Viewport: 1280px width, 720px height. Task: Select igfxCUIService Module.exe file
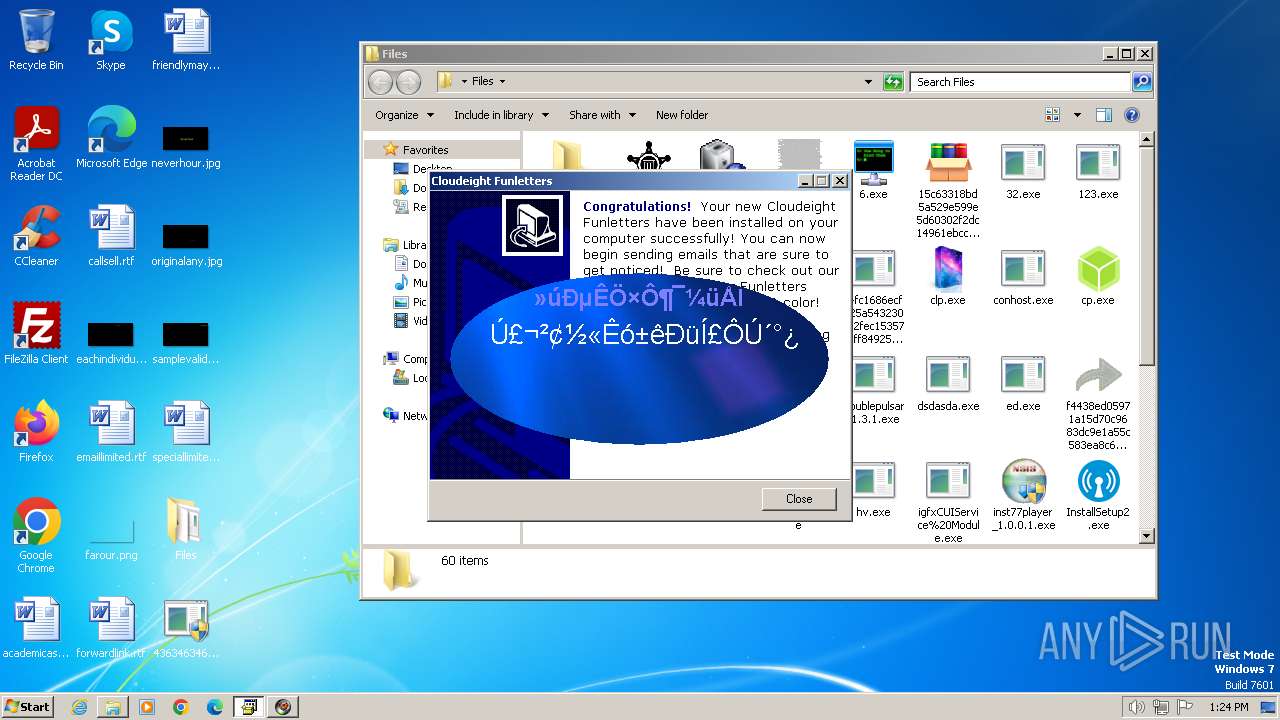948,501
